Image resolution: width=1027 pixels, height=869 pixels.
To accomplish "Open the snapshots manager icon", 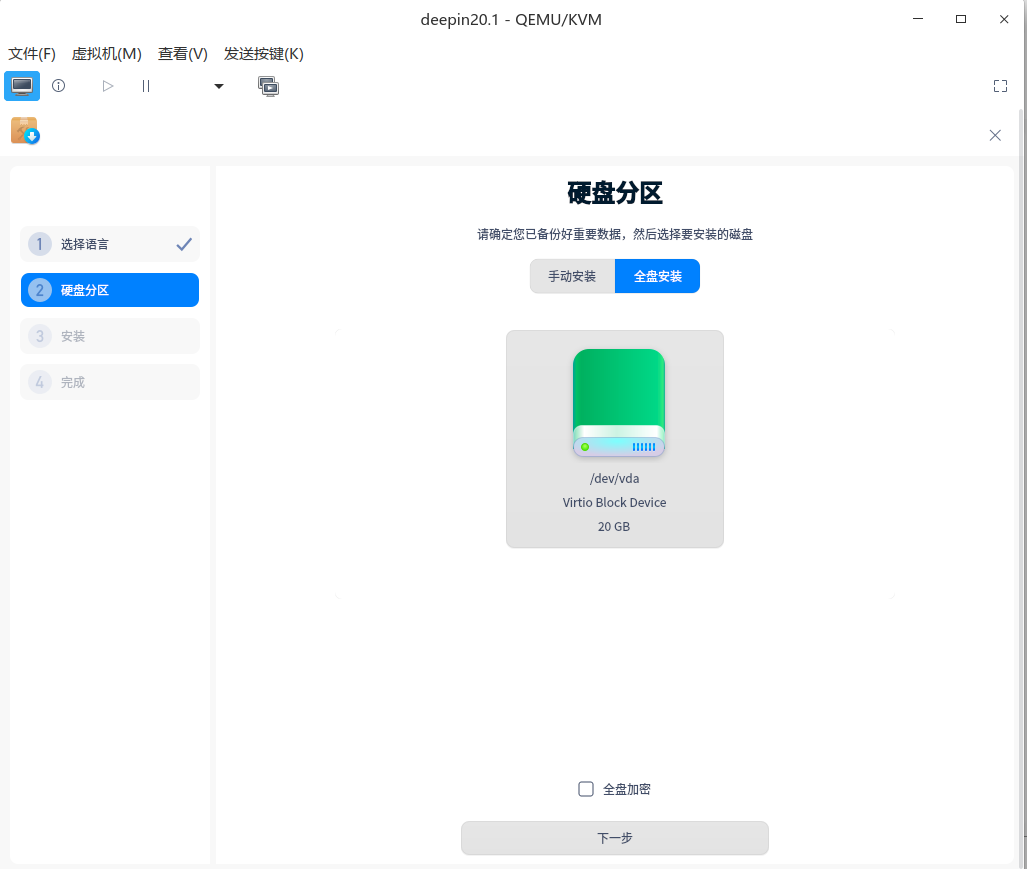I will (x=268, y=86).
